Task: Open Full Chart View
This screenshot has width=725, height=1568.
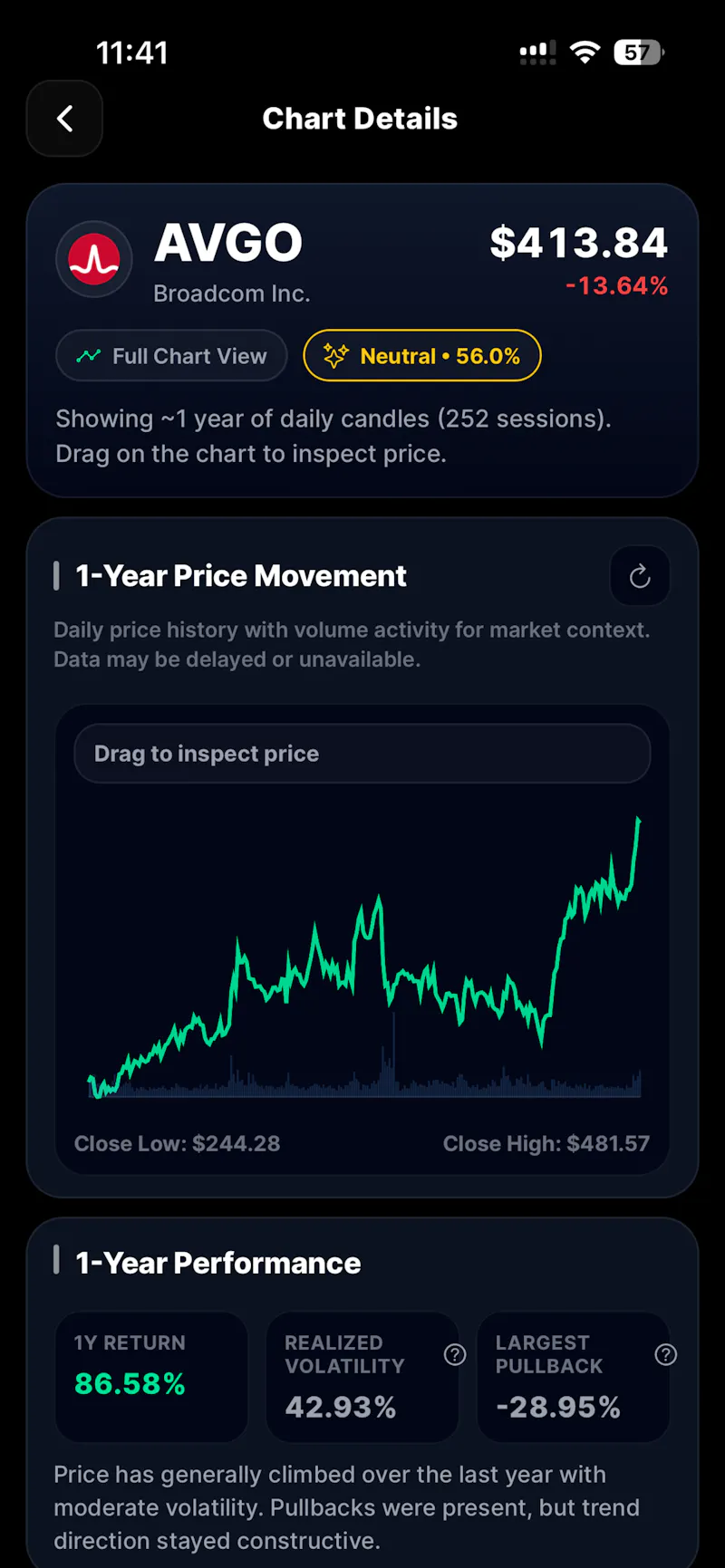Action: tap(172, 356)
